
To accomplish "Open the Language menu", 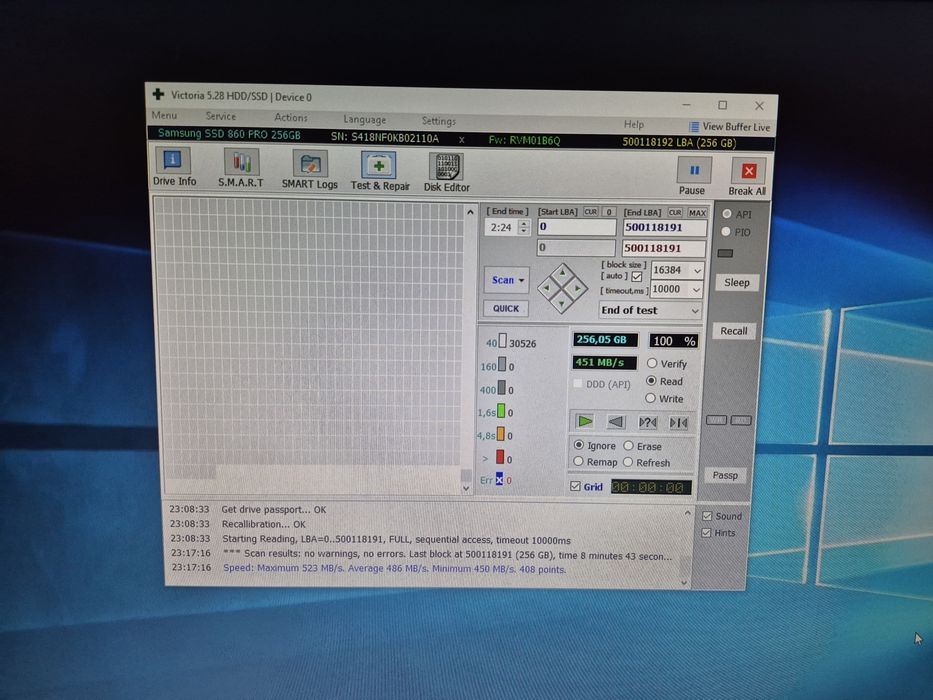I will pyautogui.click(x=365, y=119).
